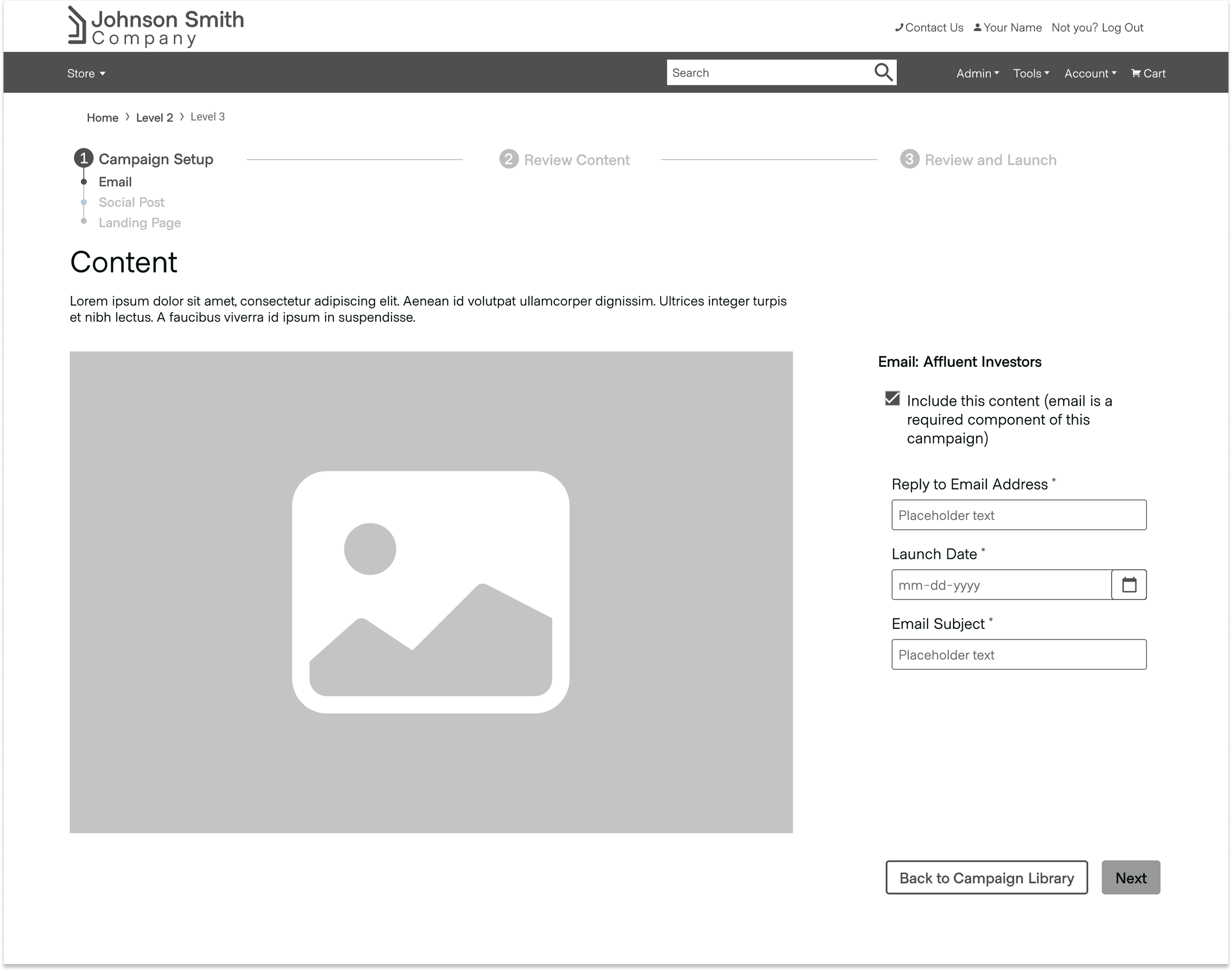Open the Admin dropdown menu
This screenshot has width=1232, height=971.
point(977,73)
